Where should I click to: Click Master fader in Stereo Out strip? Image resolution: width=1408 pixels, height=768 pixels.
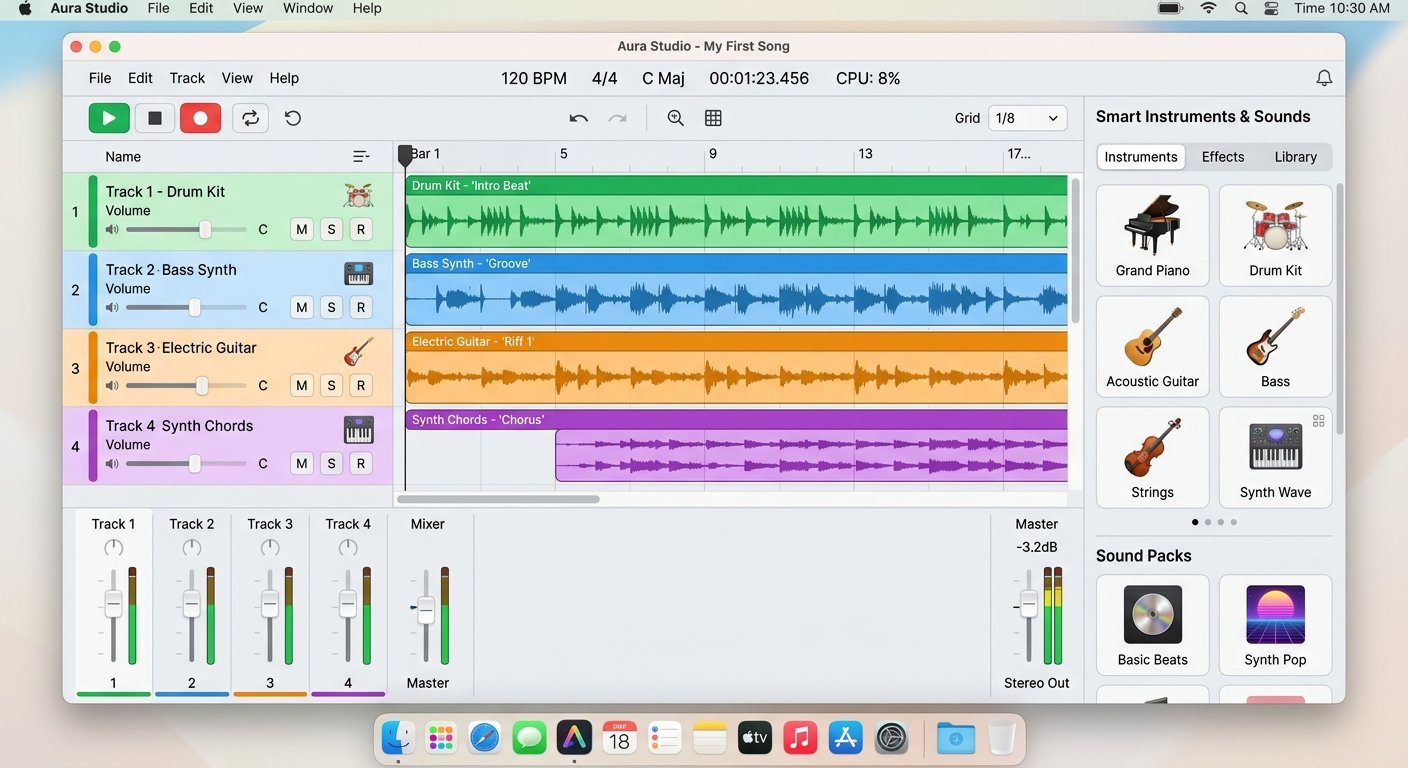click(x=1028, y=605)
